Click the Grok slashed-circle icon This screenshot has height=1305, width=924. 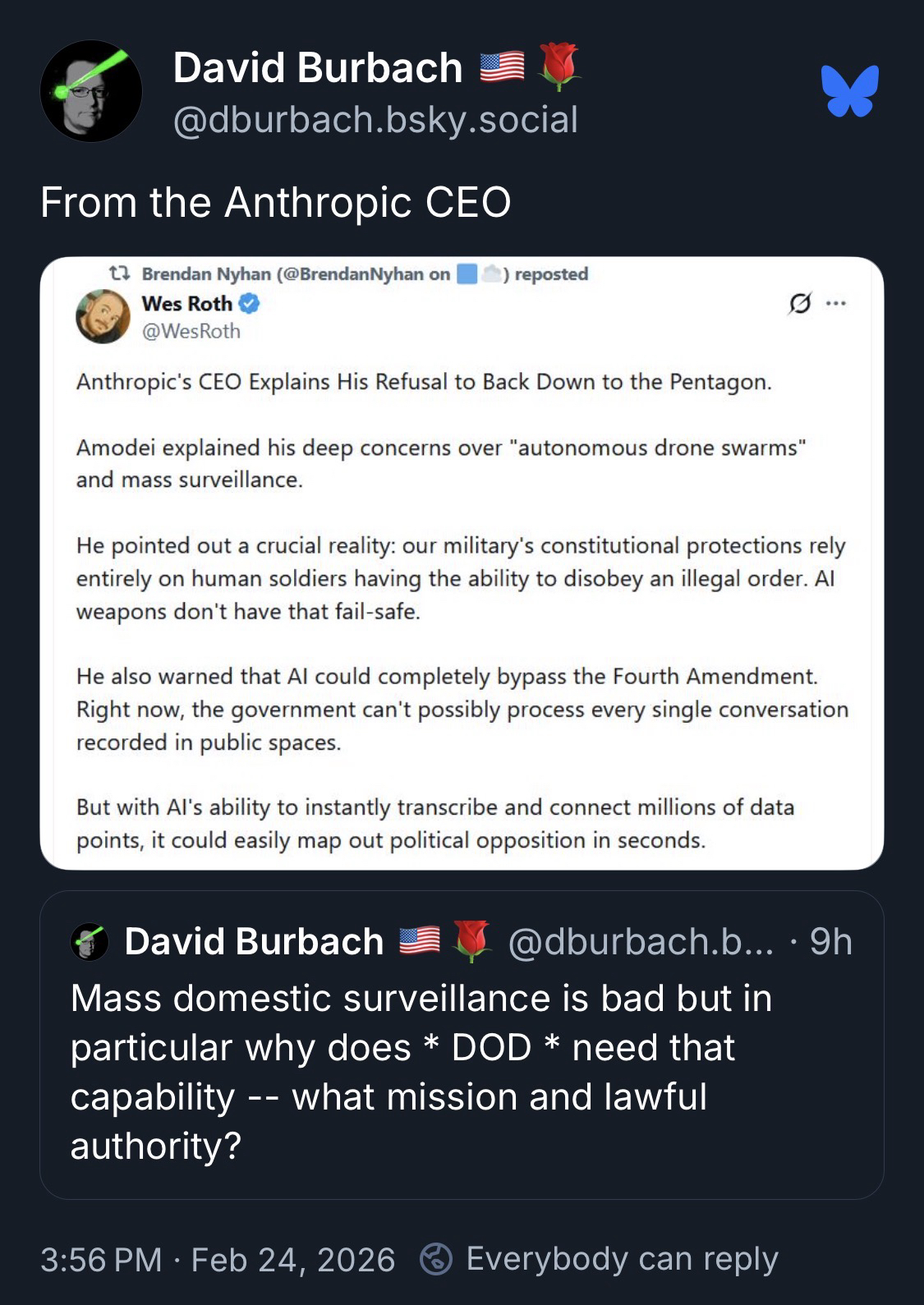click(799, 304)
